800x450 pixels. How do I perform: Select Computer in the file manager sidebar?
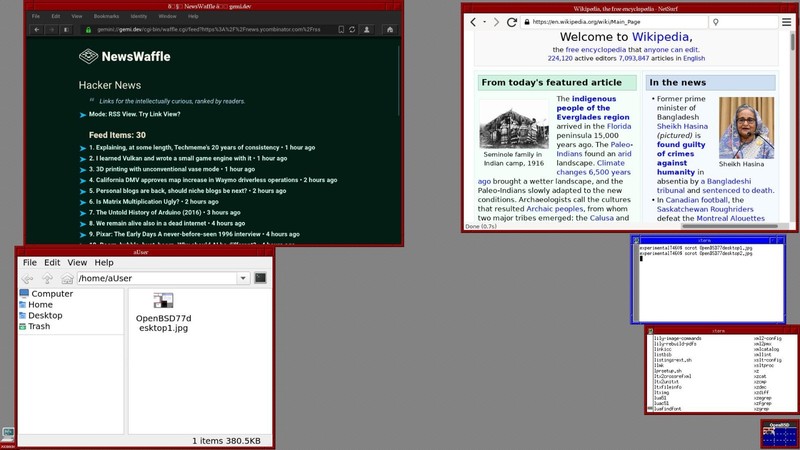[x=46, y=293]
